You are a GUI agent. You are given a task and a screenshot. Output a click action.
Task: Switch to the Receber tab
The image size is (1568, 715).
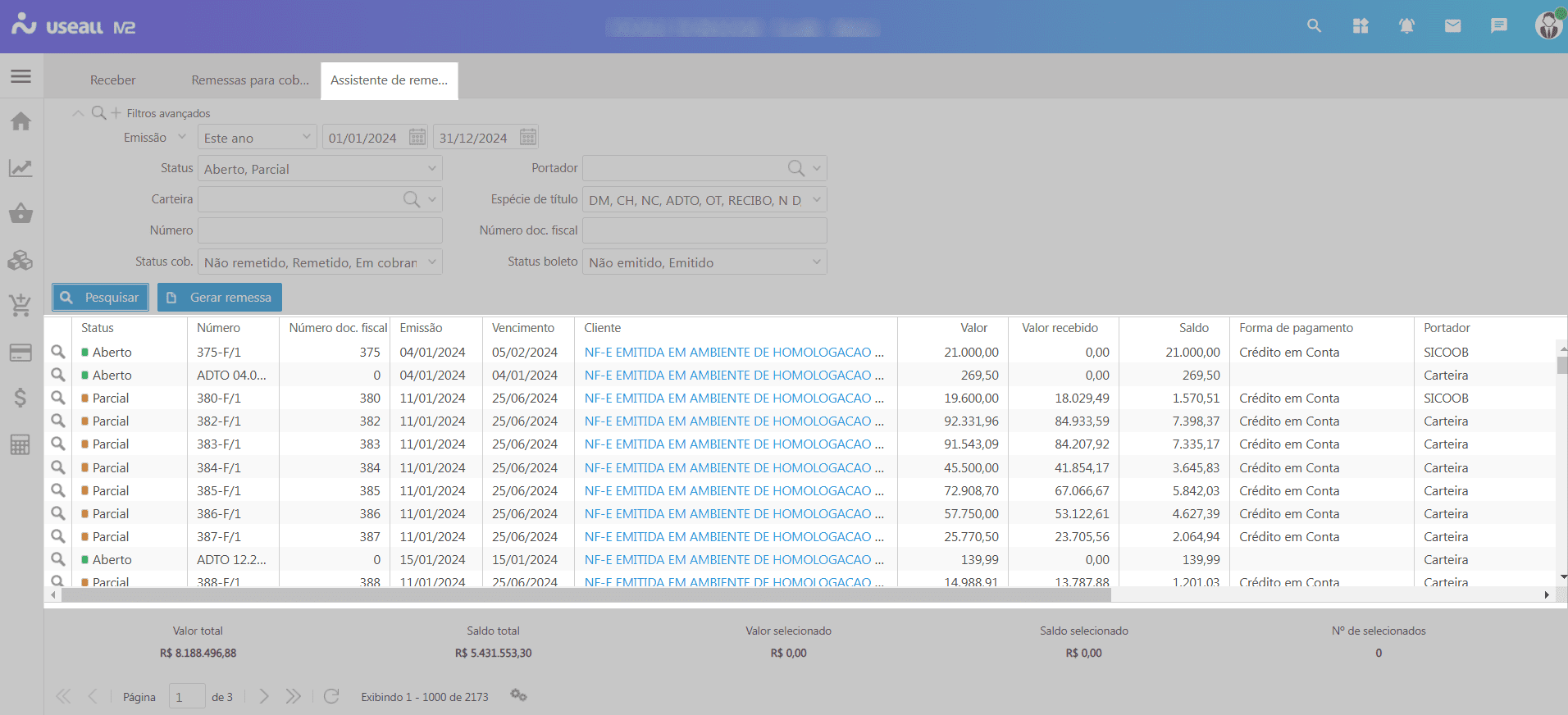(113, 80)
